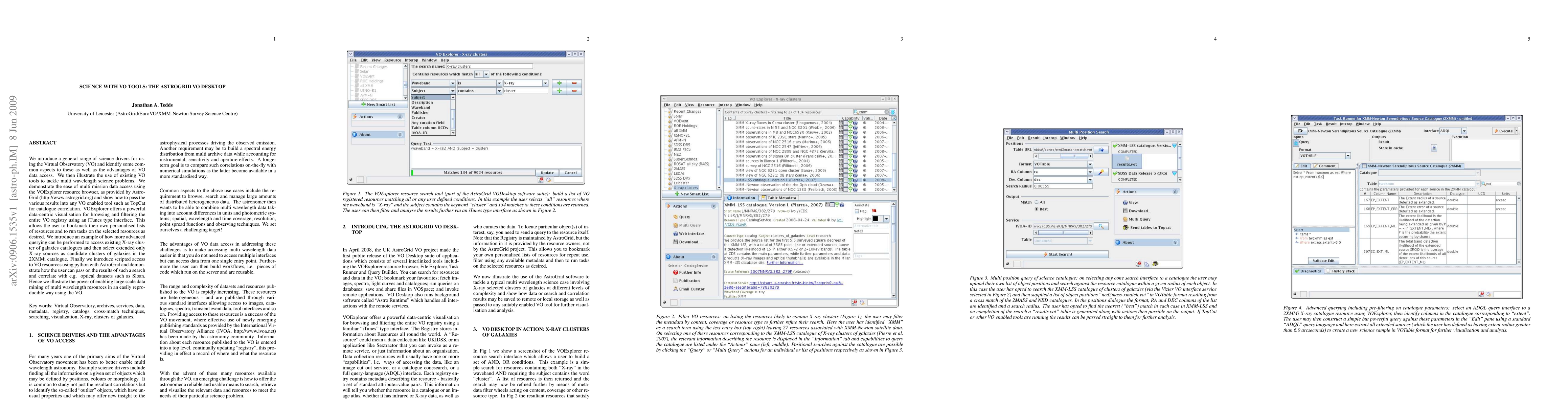Click the IVOA-ID search magnifier button
1568x406 pixels.
tap(1101, 226)
